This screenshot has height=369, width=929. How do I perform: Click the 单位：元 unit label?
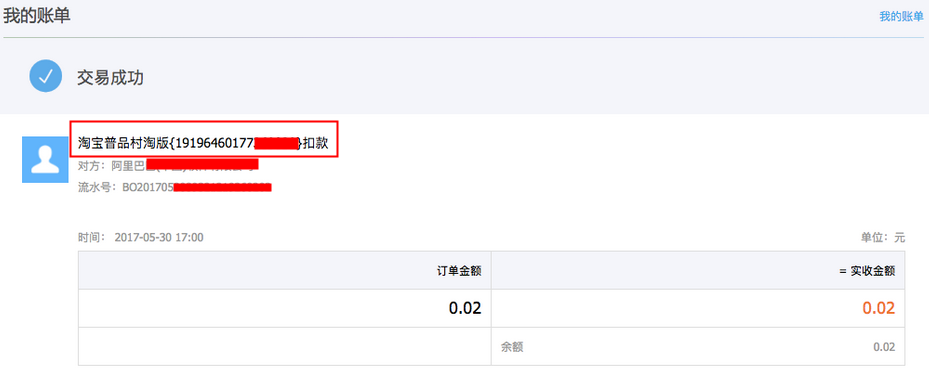tap(883, 238)
